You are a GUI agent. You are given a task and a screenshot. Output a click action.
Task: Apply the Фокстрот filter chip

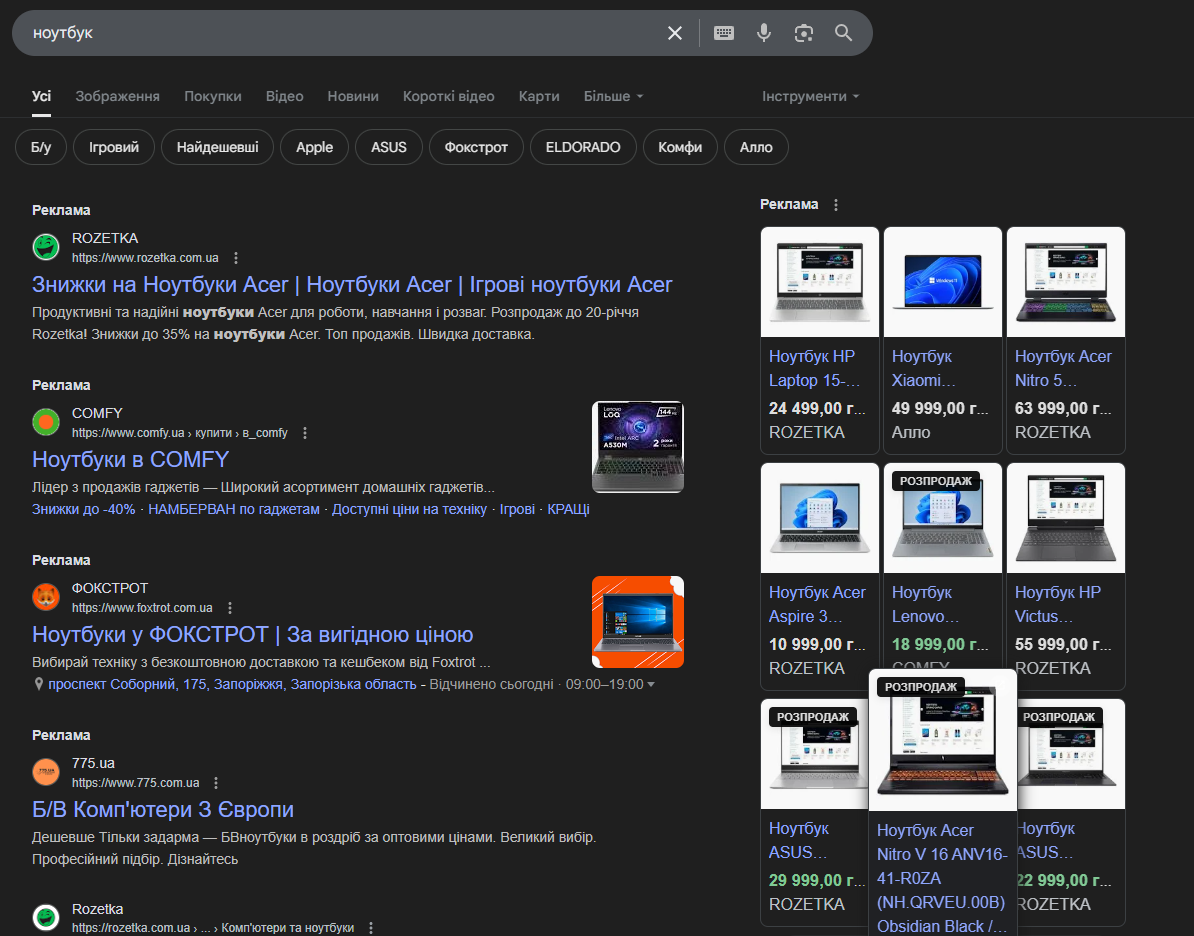click(476, 147)
